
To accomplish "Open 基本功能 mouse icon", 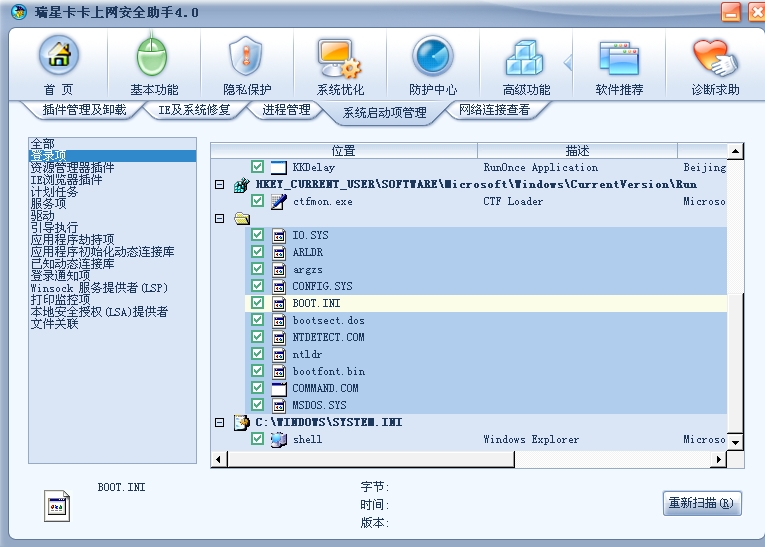I will click(152, 56).
